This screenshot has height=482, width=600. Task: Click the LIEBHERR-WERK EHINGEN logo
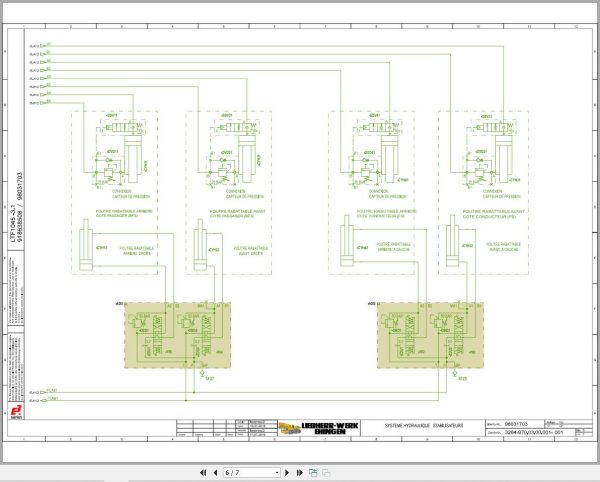click(319, 428)
